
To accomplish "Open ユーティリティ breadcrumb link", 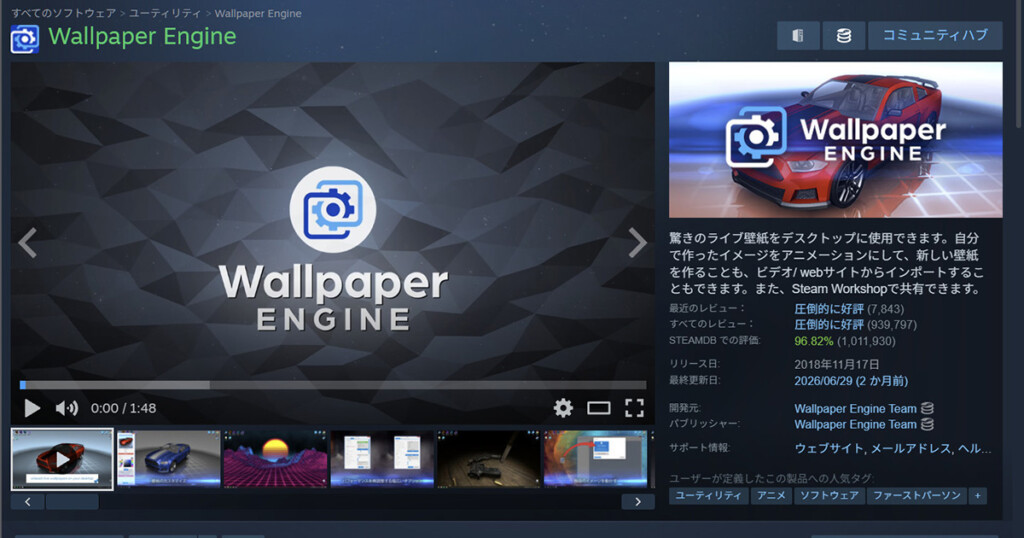I will [x=165, y=13].
